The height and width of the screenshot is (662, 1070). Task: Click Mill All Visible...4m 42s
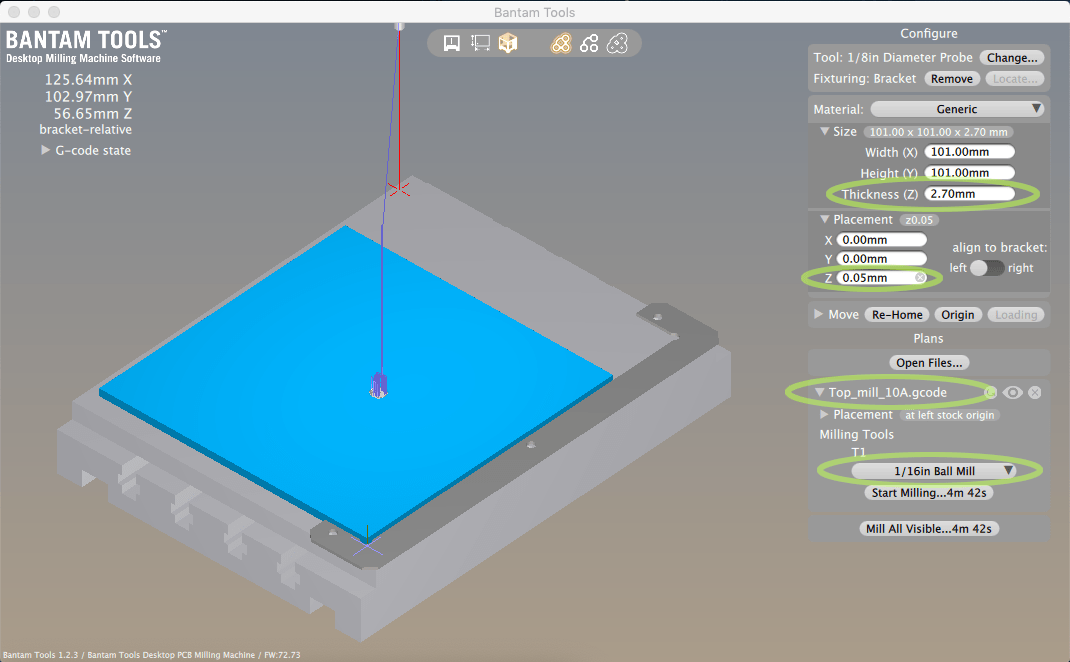click(x=929, y=529)
